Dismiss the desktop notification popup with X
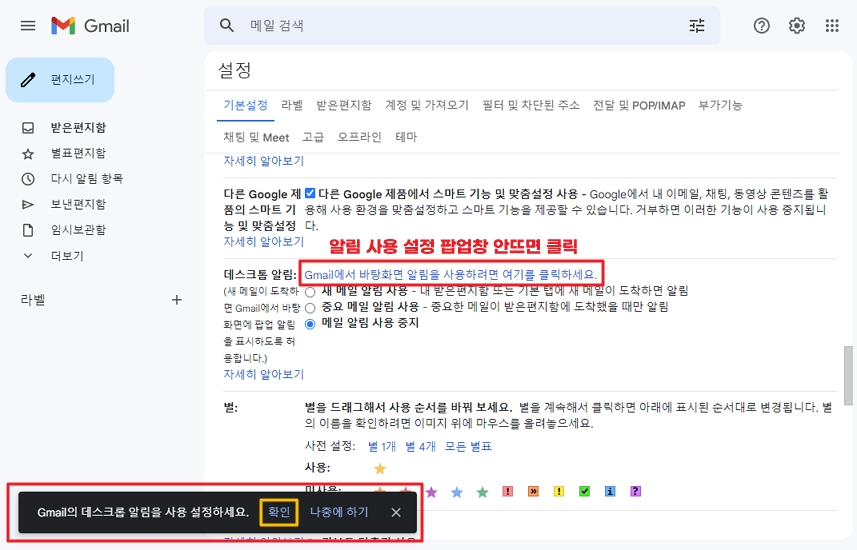Viewport: 857px width, 550px height. 396,512
